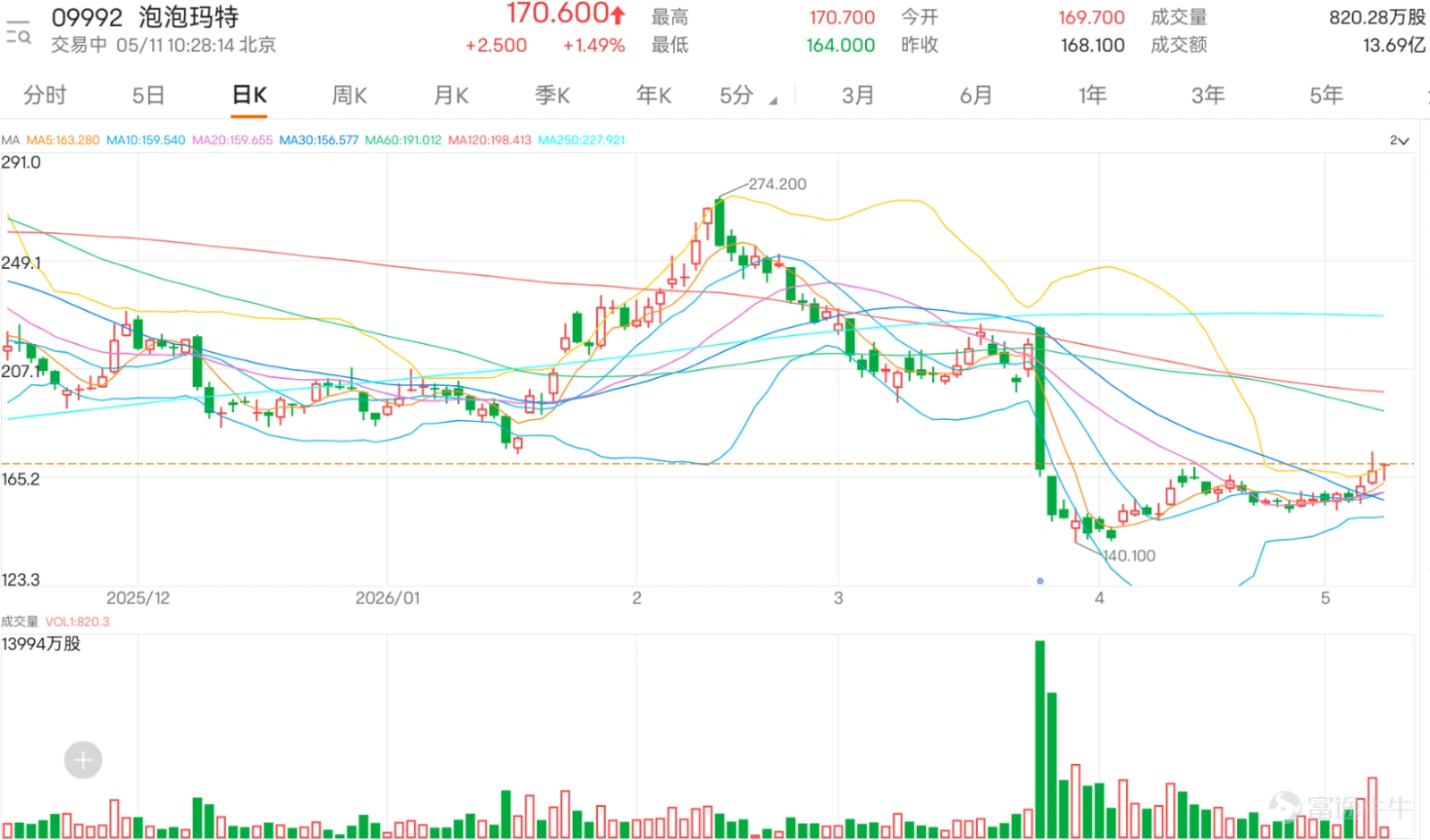Open the MA indicator settings label
Viewport: 1430px width, 840px height.
11,140
